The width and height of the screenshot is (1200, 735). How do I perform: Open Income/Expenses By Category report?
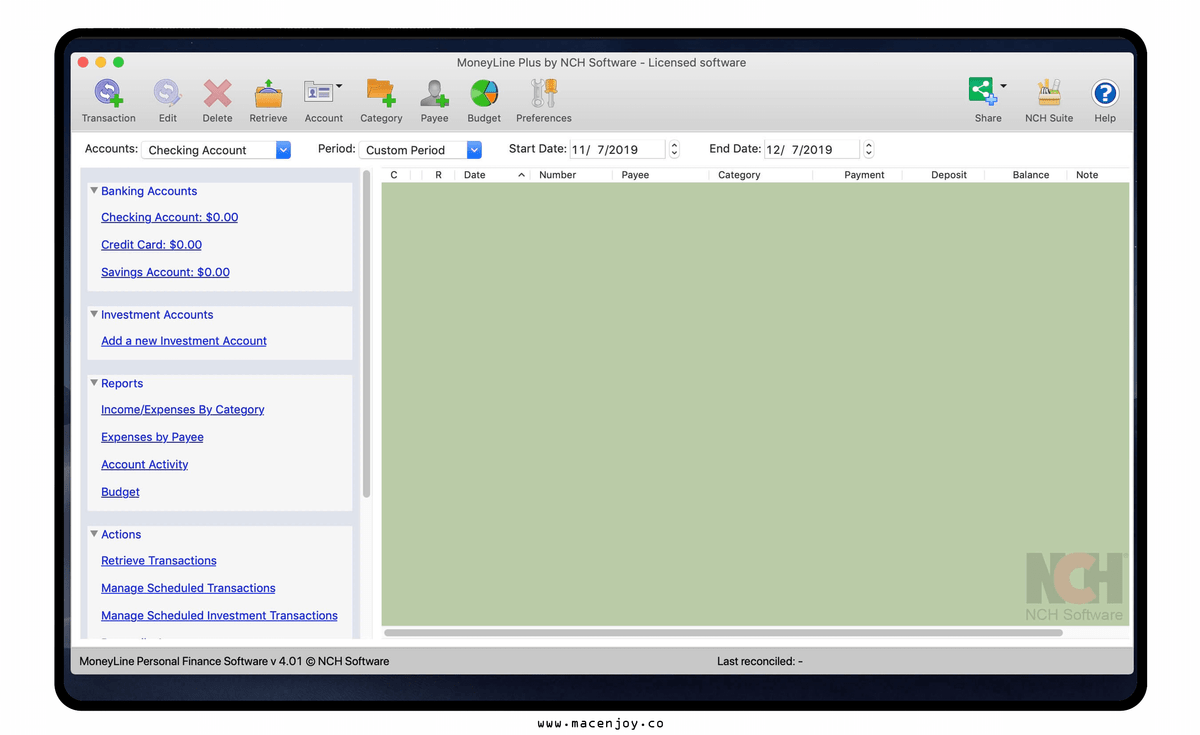click(x=182, y=410)
